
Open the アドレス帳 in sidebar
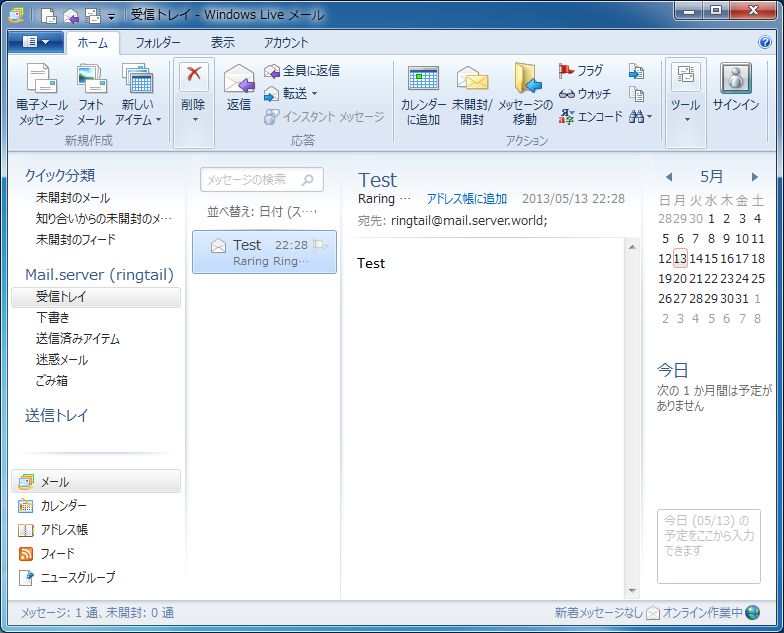53,530
